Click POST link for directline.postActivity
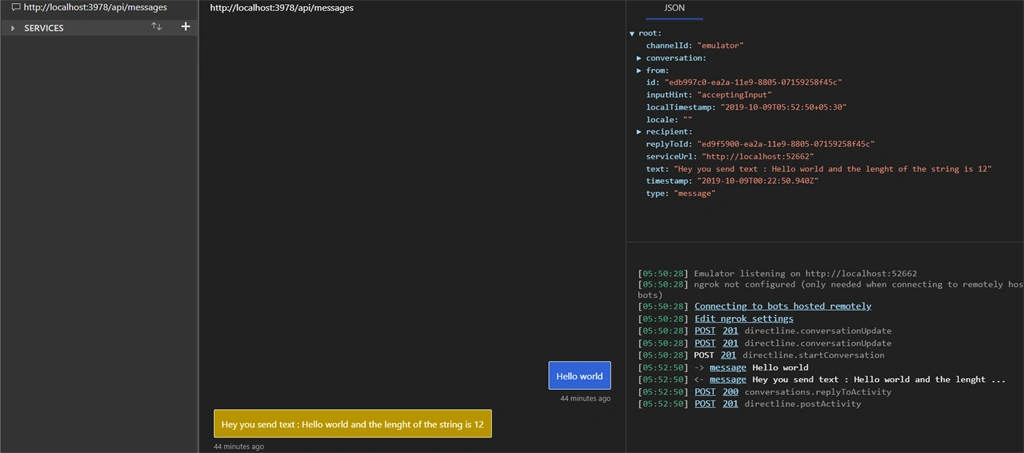 click(x=705, y=404)
